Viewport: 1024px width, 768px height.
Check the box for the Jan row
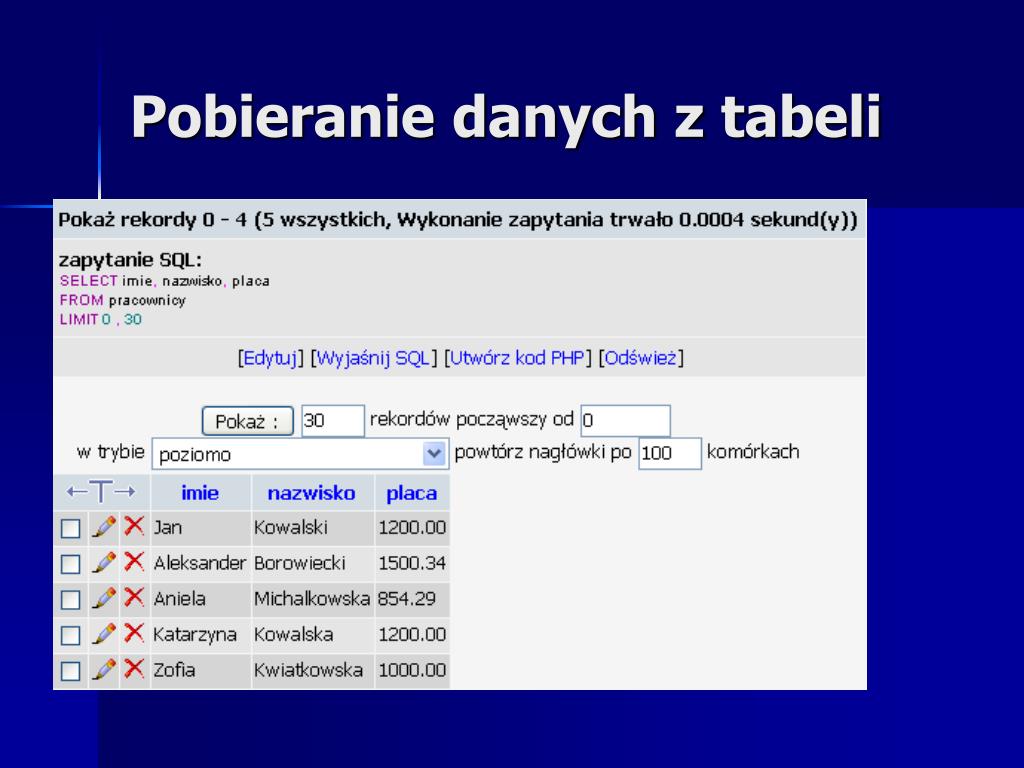(x=71, y=528)
